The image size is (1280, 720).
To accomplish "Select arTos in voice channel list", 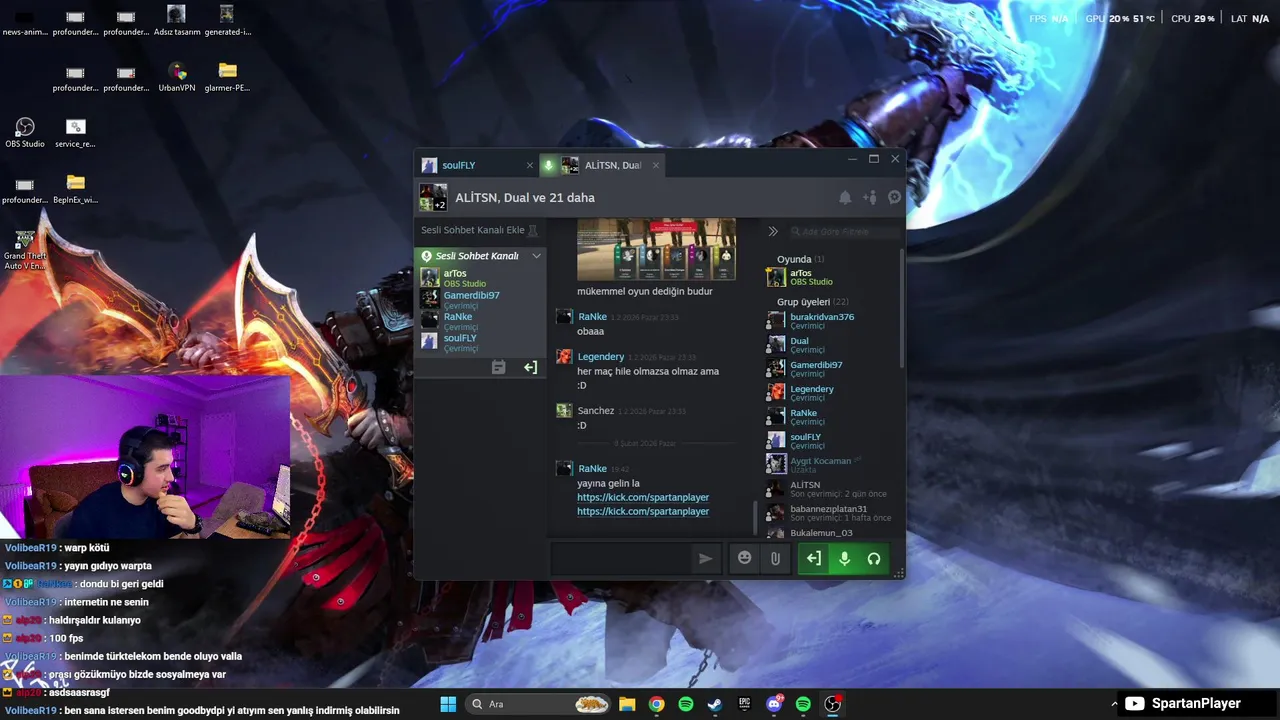I will coord(482,278).
